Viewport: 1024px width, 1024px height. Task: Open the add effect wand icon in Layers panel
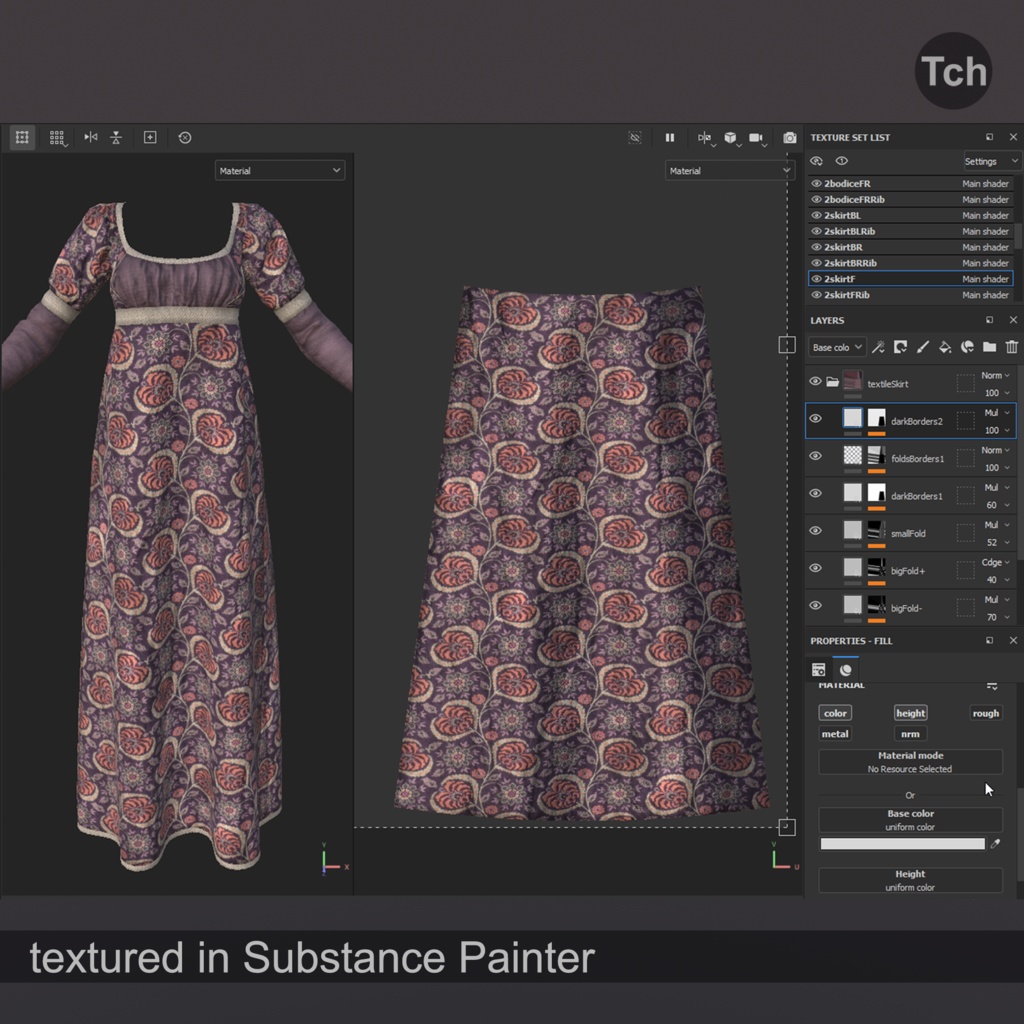[x=879, y=346]
